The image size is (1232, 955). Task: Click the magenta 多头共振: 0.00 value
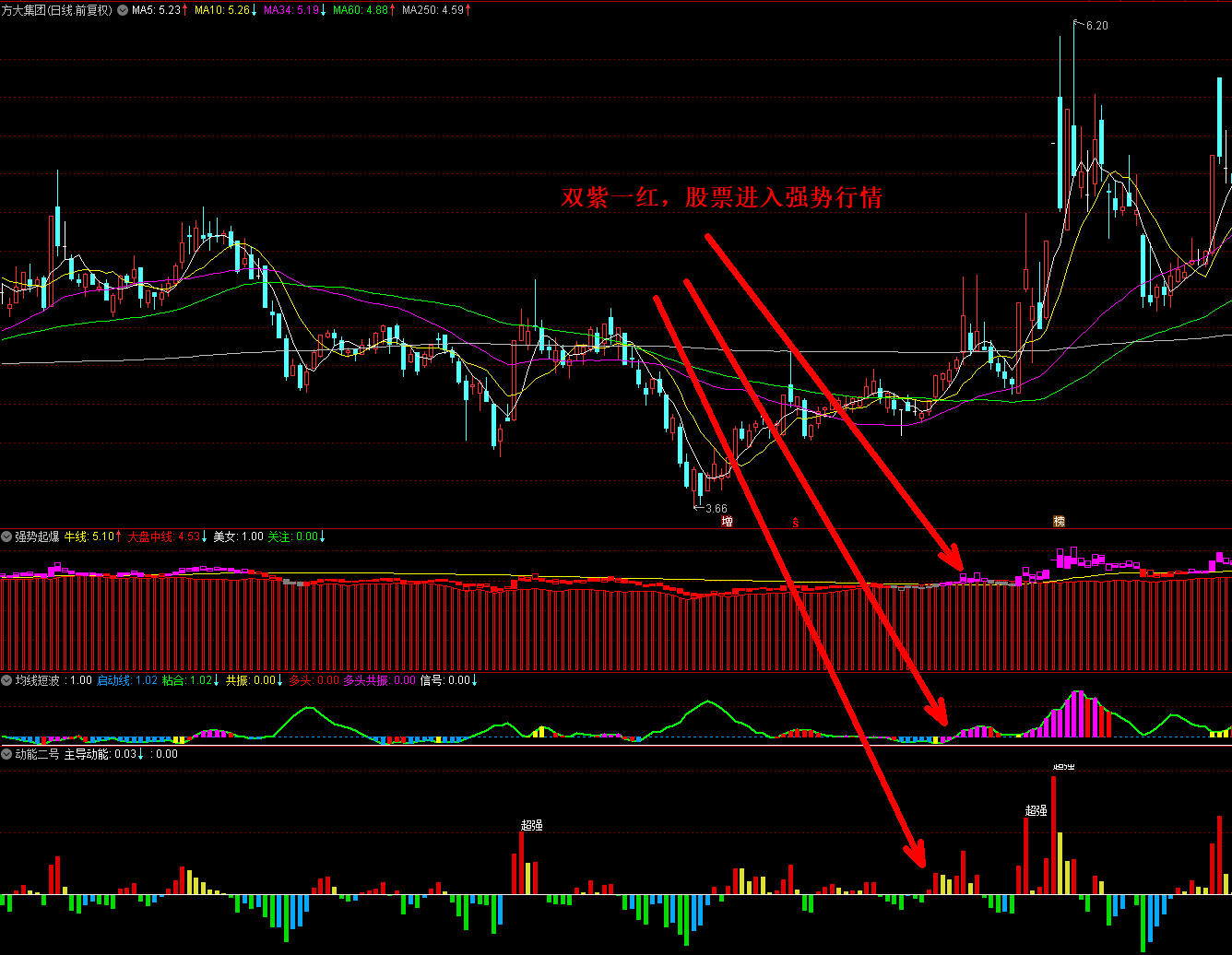379,680
